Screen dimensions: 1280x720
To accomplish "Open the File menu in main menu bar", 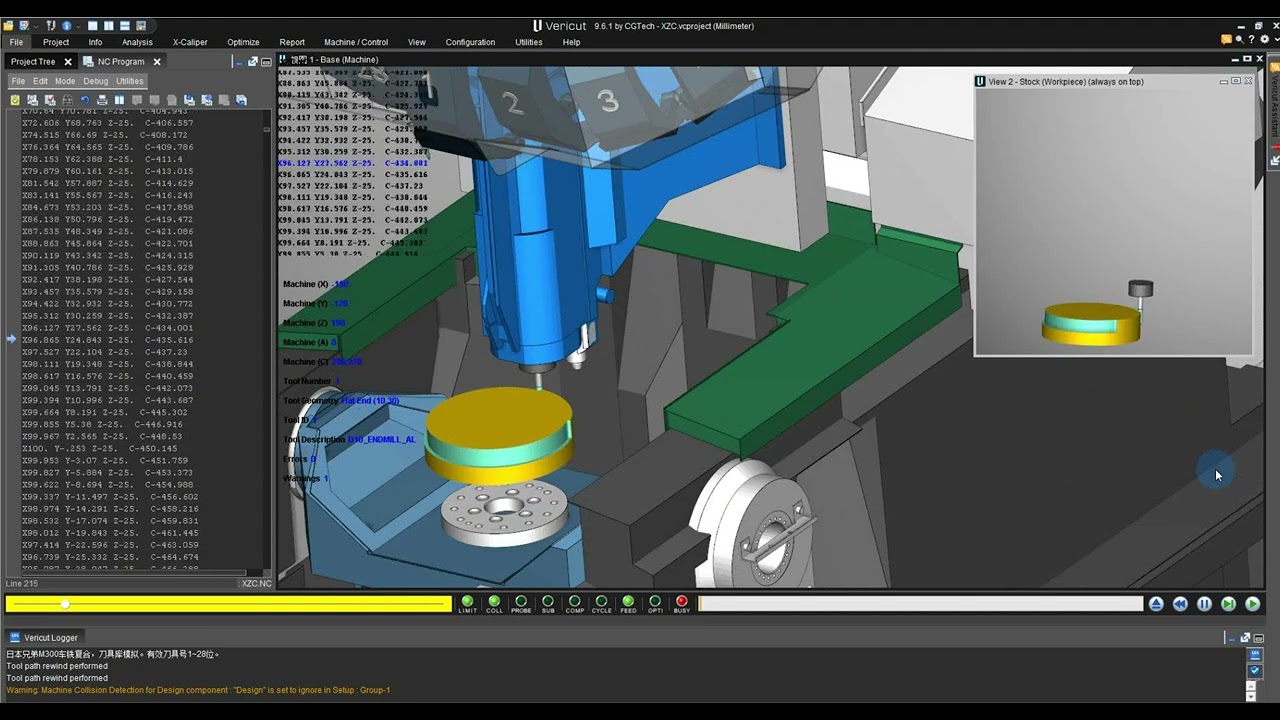I will 16,42.
